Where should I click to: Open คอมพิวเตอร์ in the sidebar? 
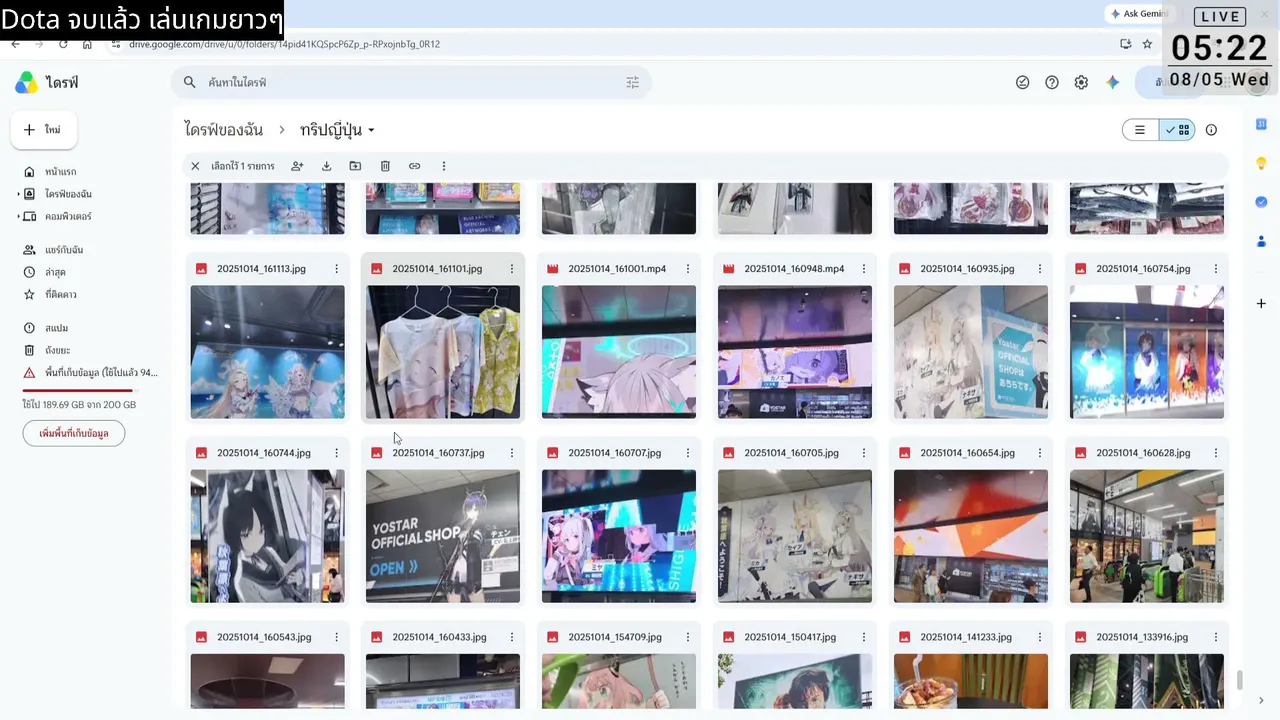click(x=68, y=216)
